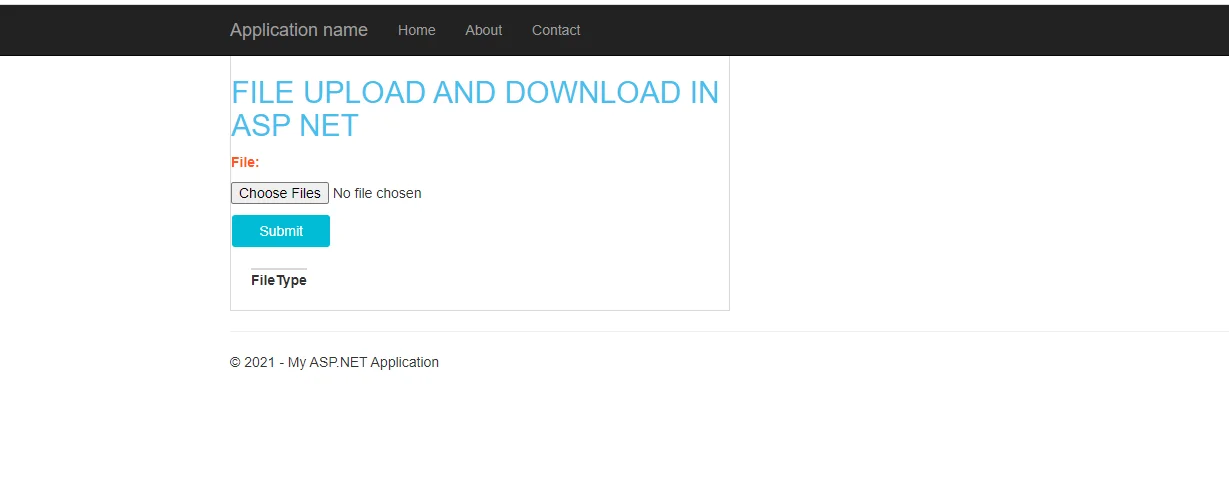The image size is (1229, 499).
Task: Open the Application name brand link
Action: tap(298, 30)
